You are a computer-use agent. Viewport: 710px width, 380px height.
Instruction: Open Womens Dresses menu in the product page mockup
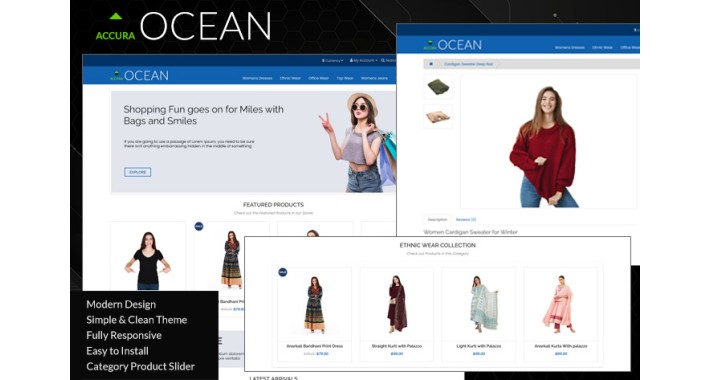coord(570,48)
